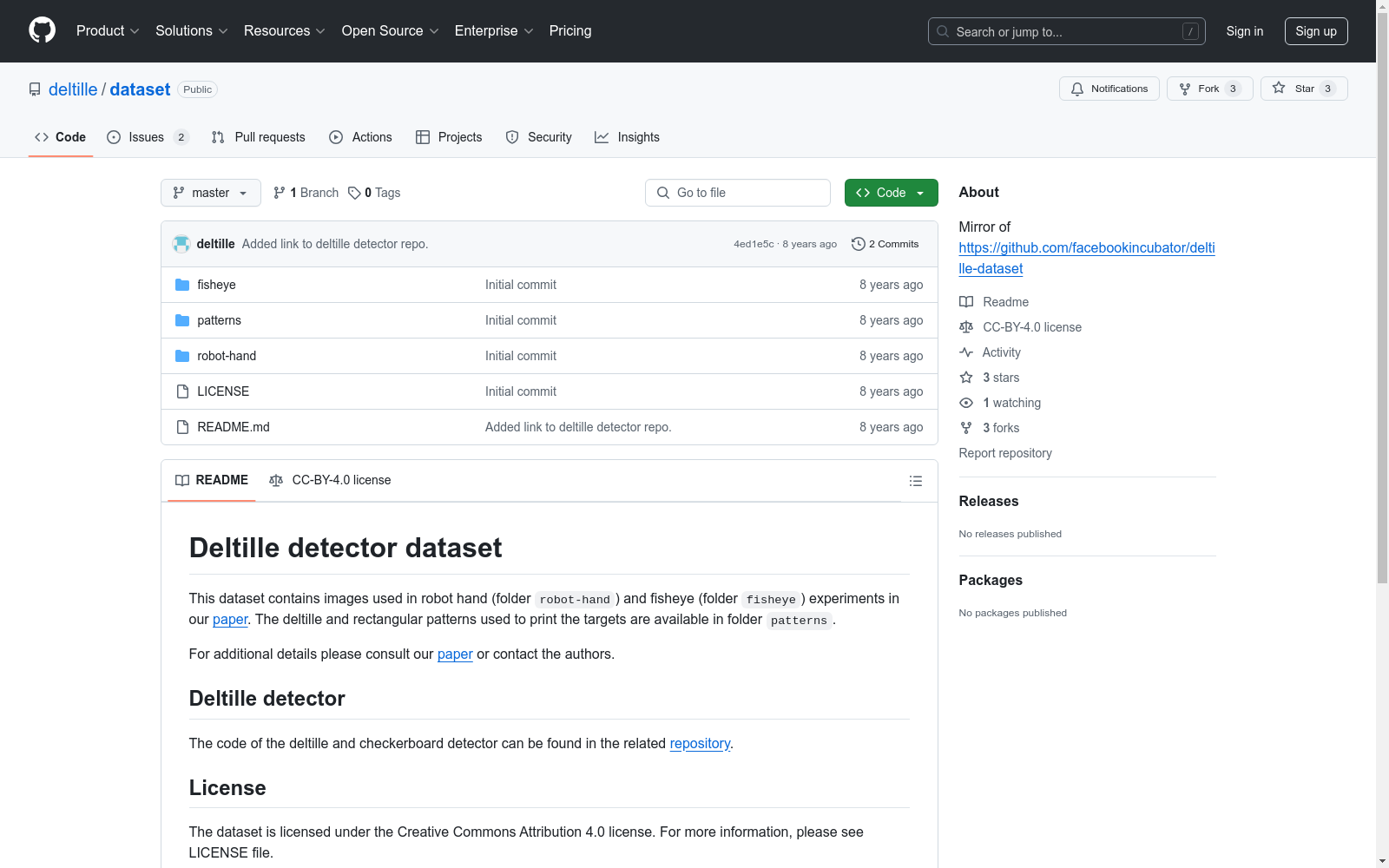Expand the Open Source menu
This screenshot has width=1389, height=868.
[390, 31]
